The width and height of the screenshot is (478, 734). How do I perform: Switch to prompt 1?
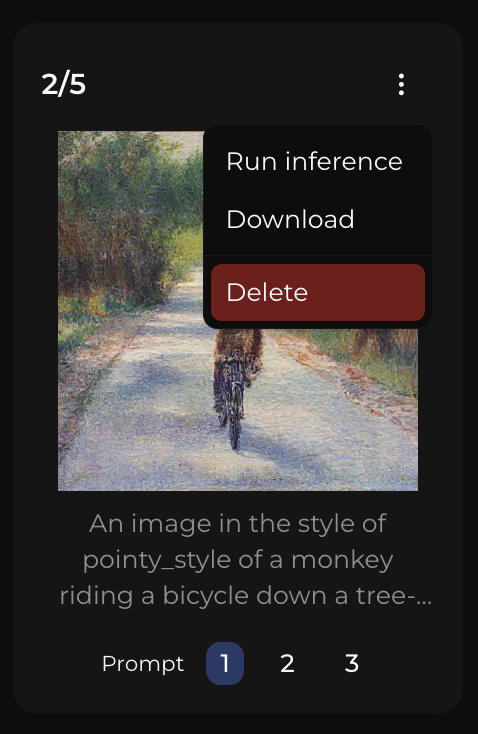(x=225, y=663)
